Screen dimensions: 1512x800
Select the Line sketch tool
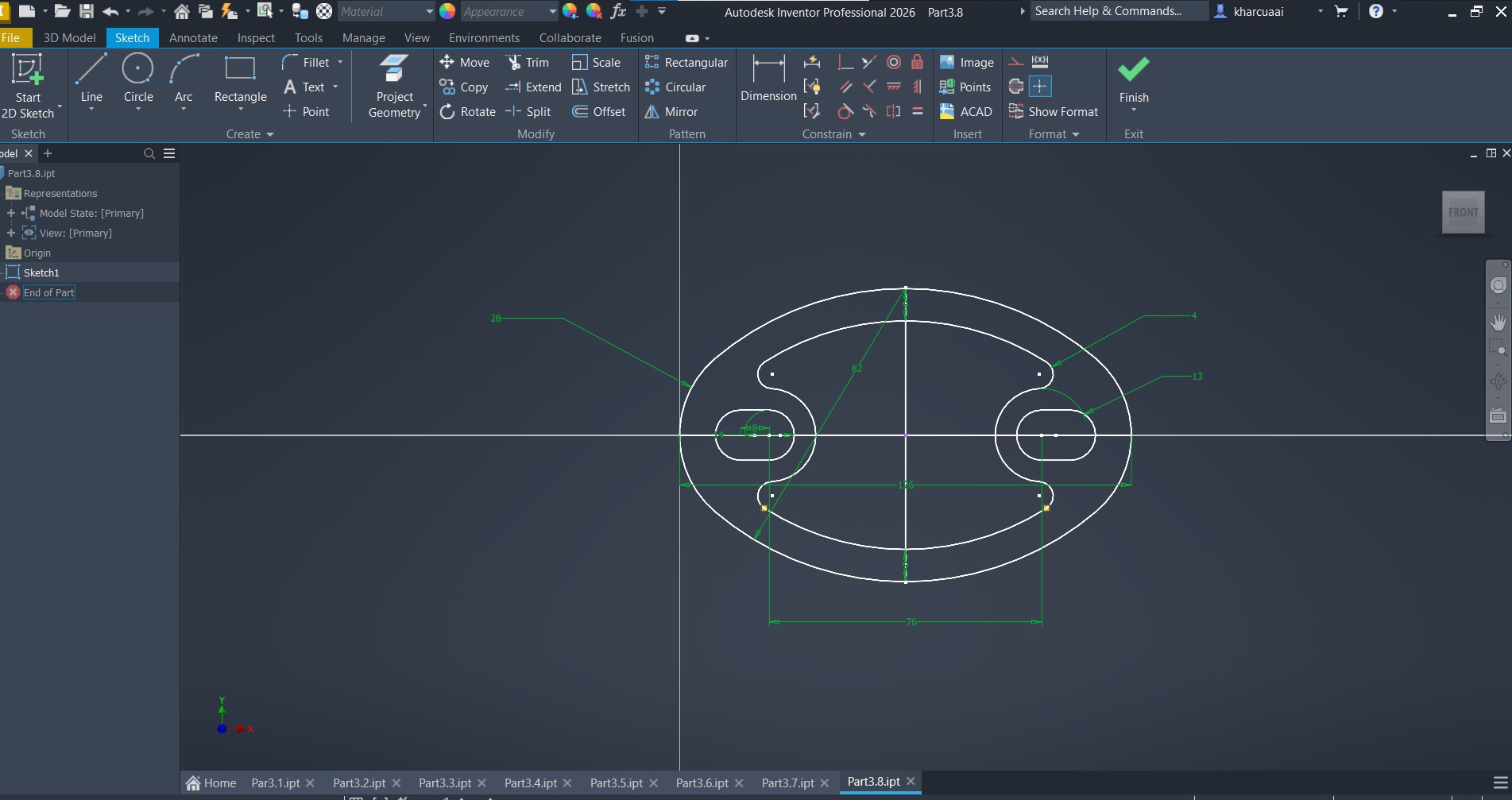pos(91,78)
